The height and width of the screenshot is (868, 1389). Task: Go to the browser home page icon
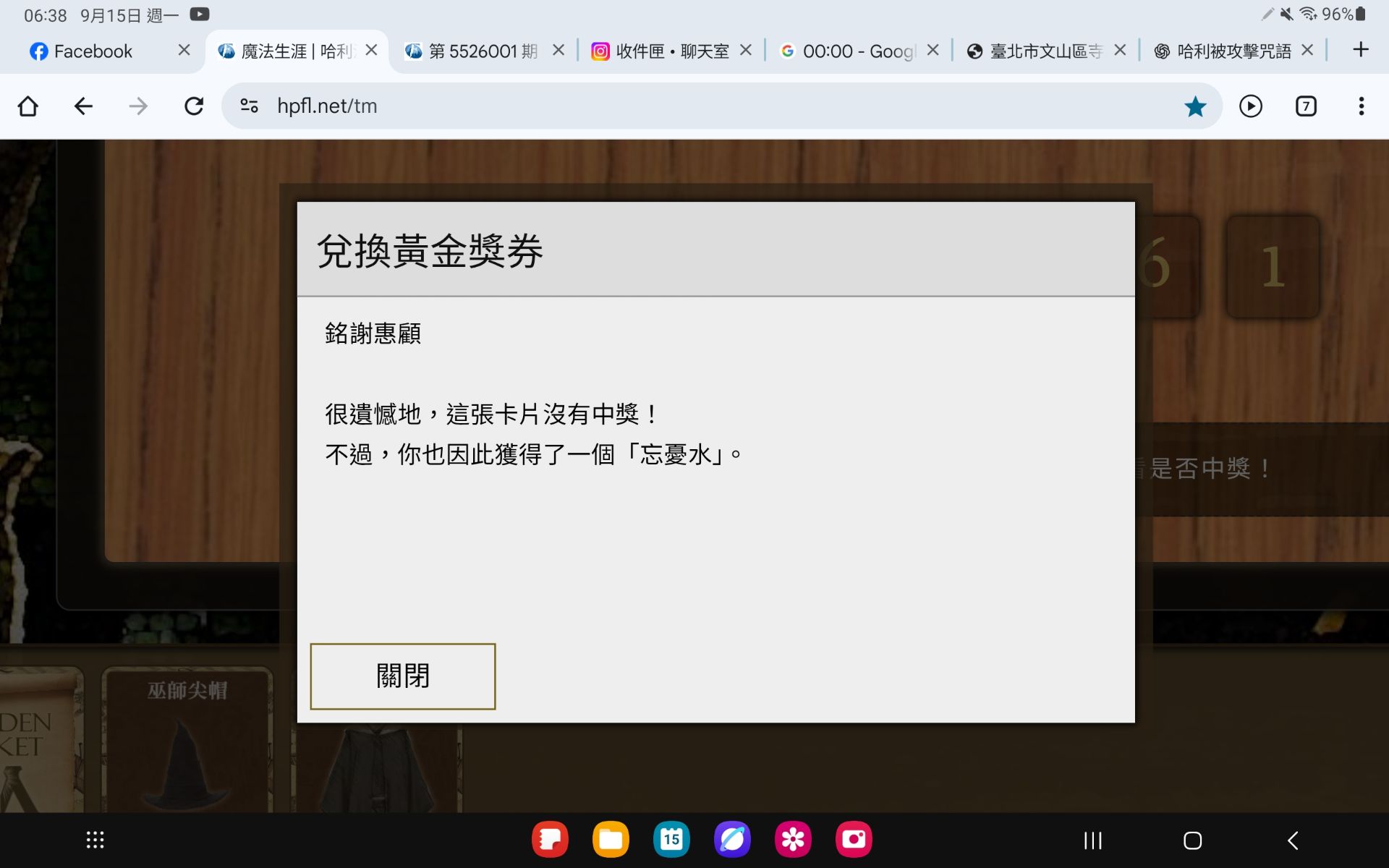coord(28,106)
